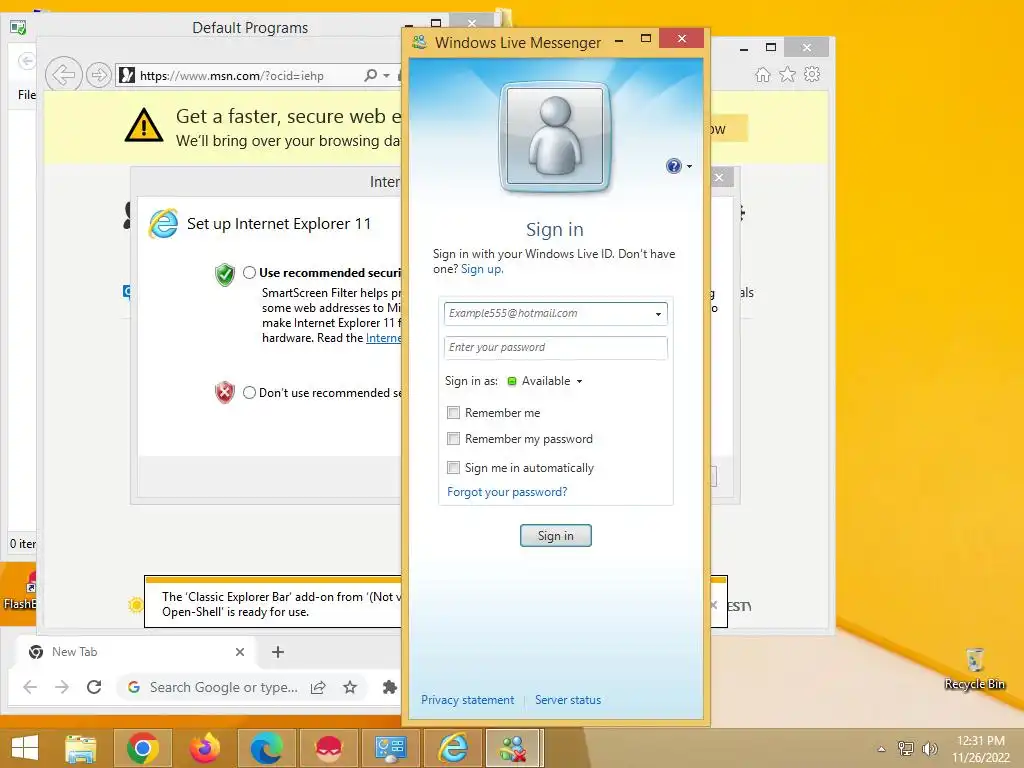
Task: Open Internet Explorer Home icon
Action: coord(762,74)
